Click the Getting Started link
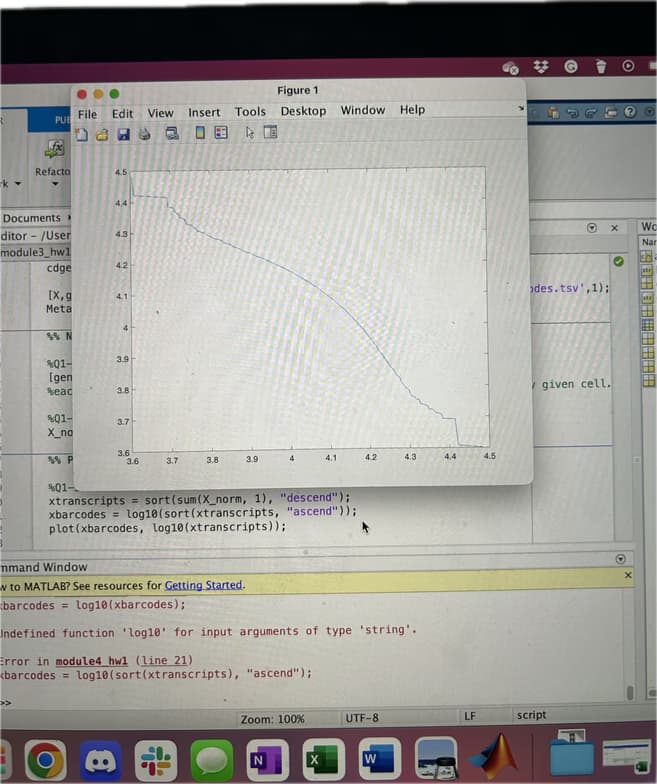Screen dimensions: 657x784 [x=203, y=585]
